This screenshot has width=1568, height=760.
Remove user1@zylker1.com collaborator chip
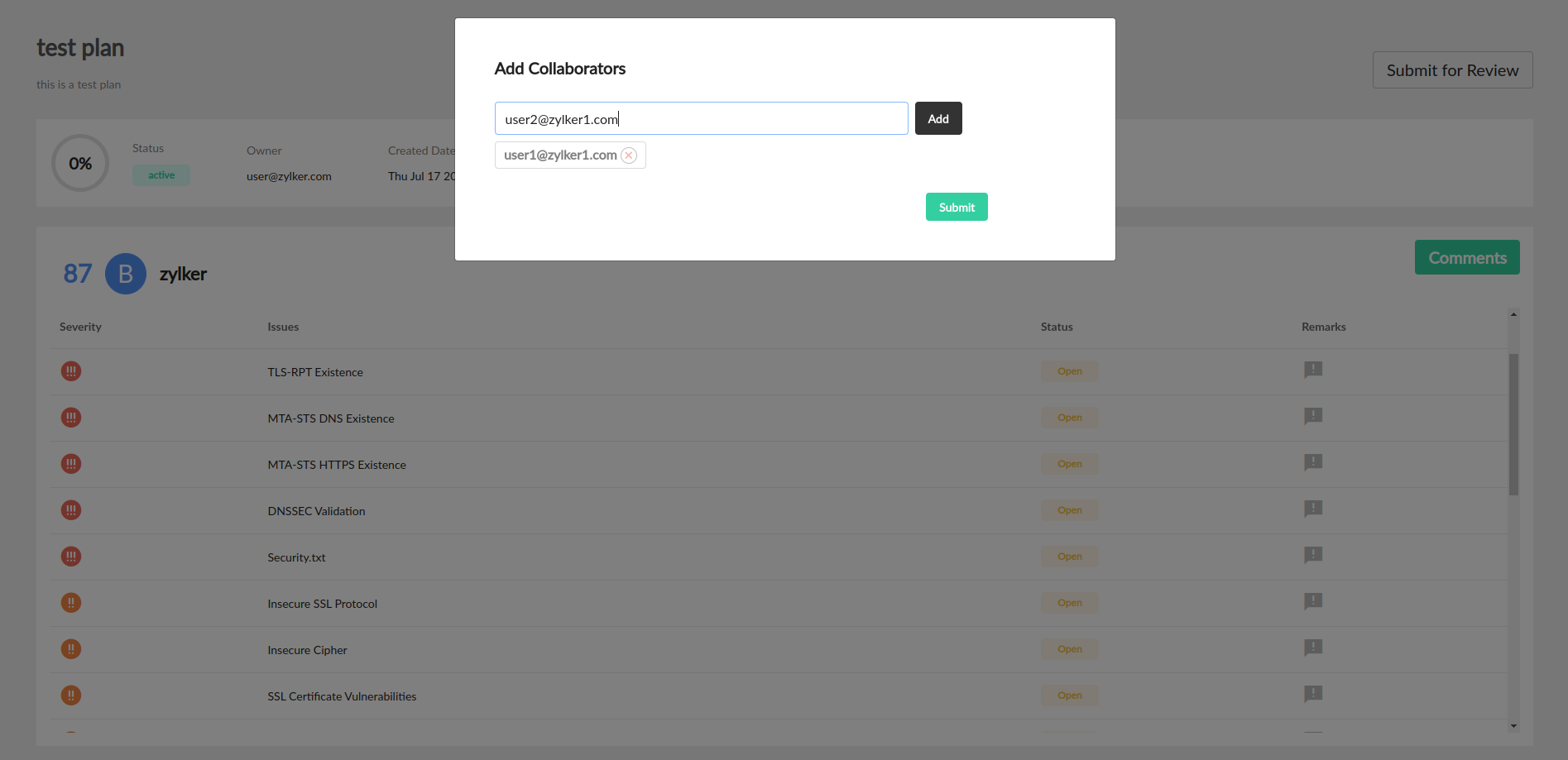[x=629, y=155]
